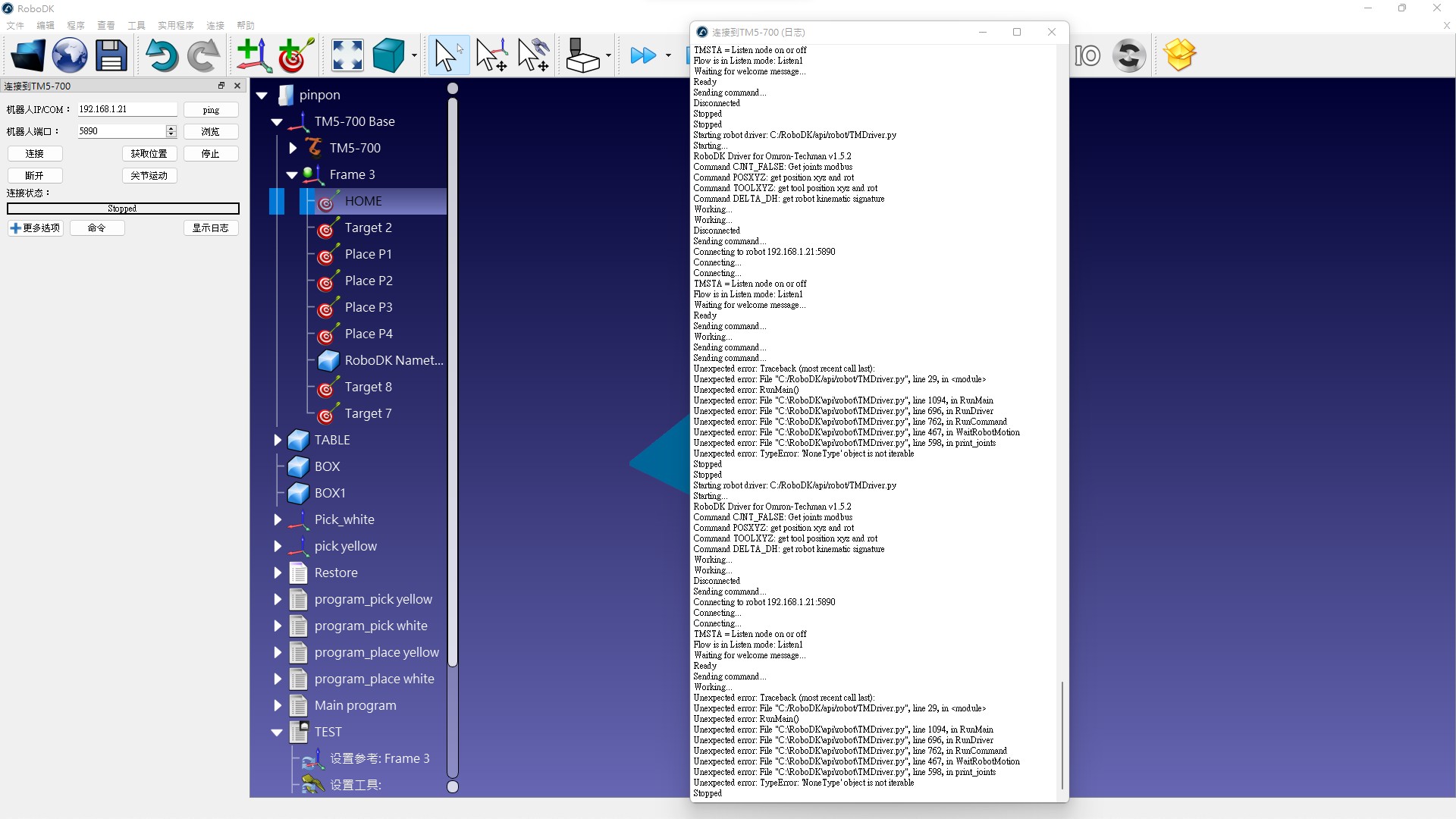The width and height of the screenshot is (1456, 819).
Task: Click the 停止 stop button
Action: [x=211, y=154]
